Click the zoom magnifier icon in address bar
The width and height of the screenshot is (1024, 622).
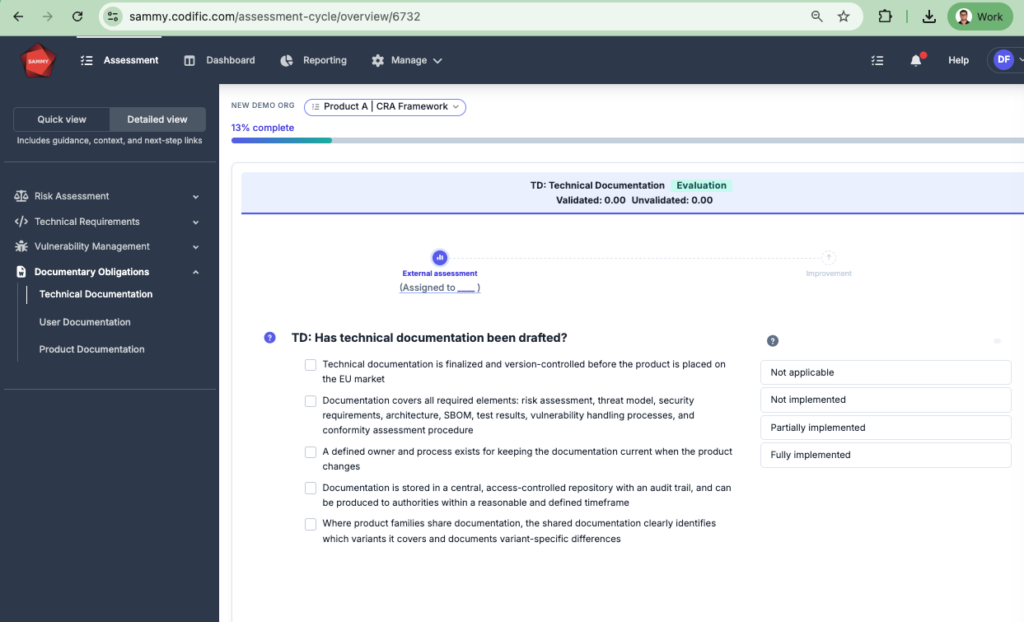click(816, 16)
